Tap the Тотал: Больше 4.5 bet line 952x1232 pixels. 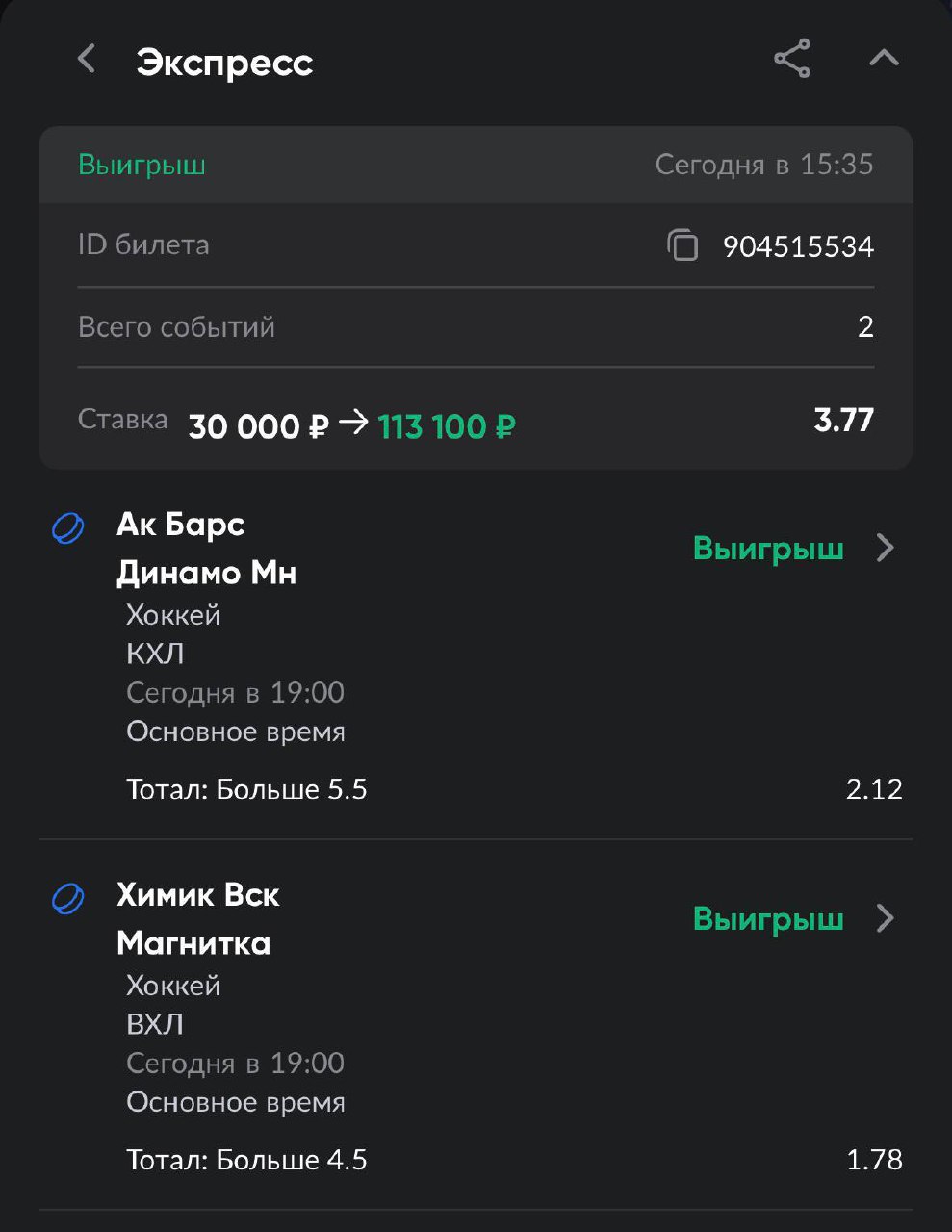pos(247,1160)
